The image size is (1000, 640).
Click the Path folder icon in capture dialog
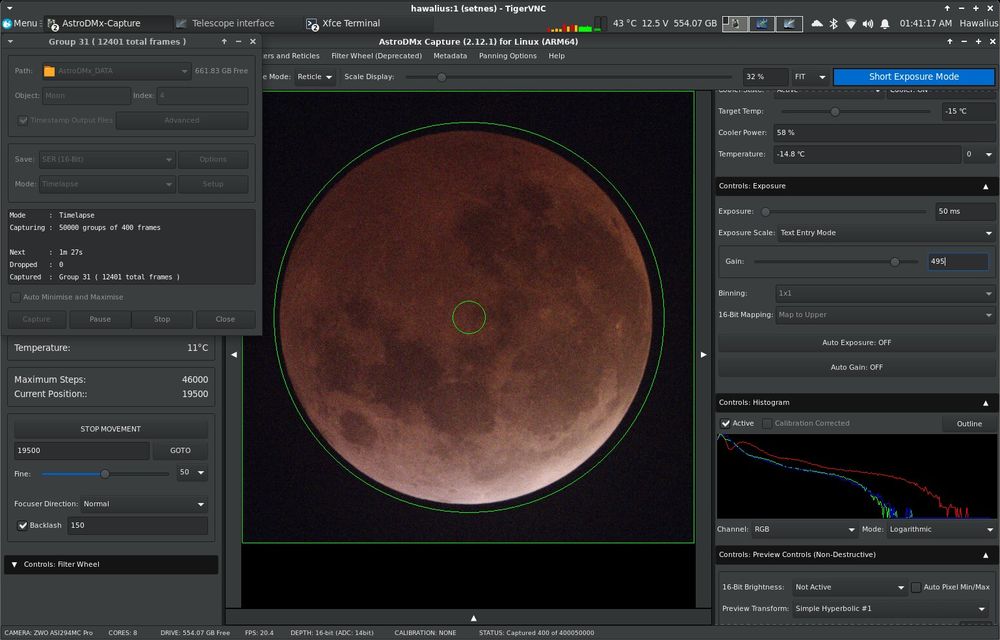pyautogui.click(x=49, y=71)
